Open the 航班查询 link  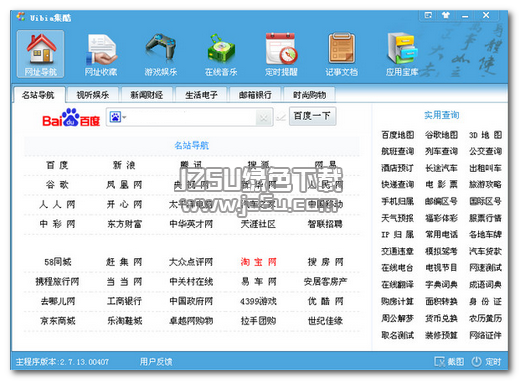tap(398, 151)
